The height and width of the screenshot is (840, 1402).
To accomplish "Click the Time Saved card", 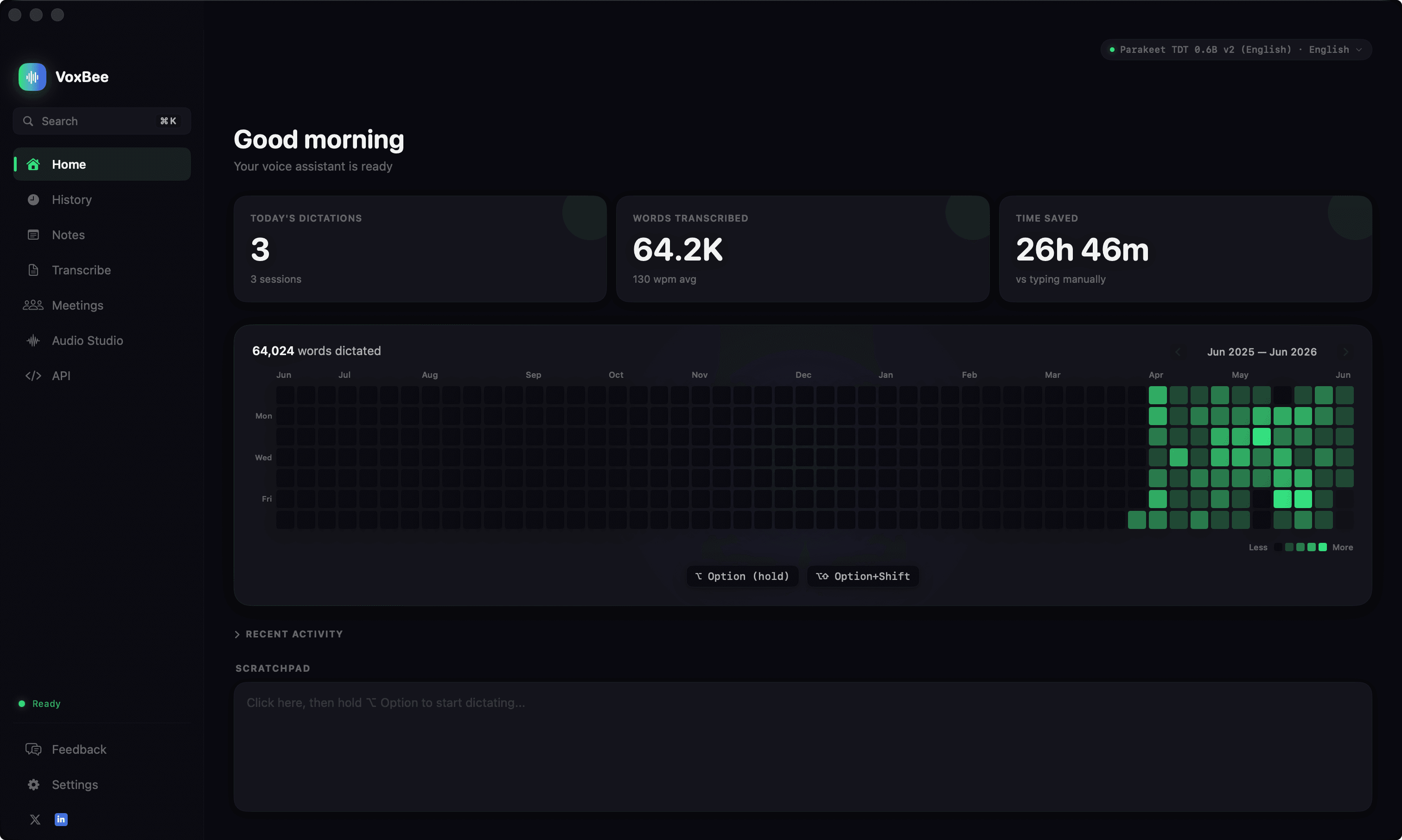I will pyautogui.click(x=1185, y=248).
